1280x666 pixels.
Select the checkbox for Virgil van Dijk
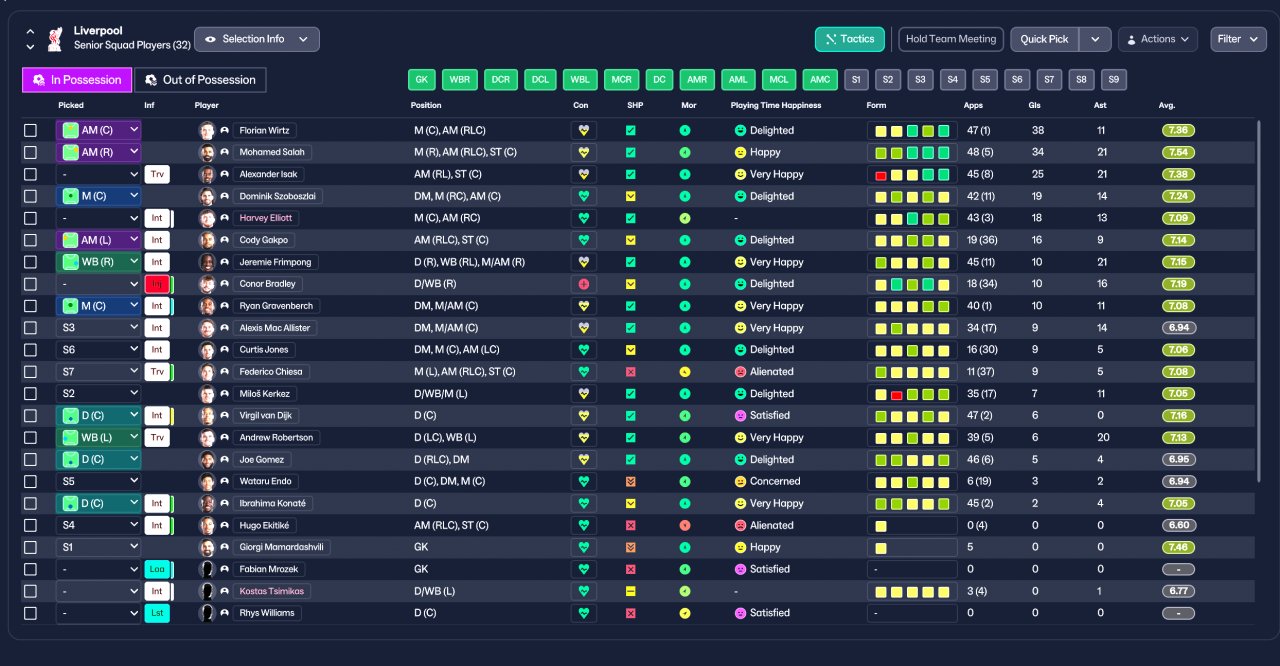point(30,415)
